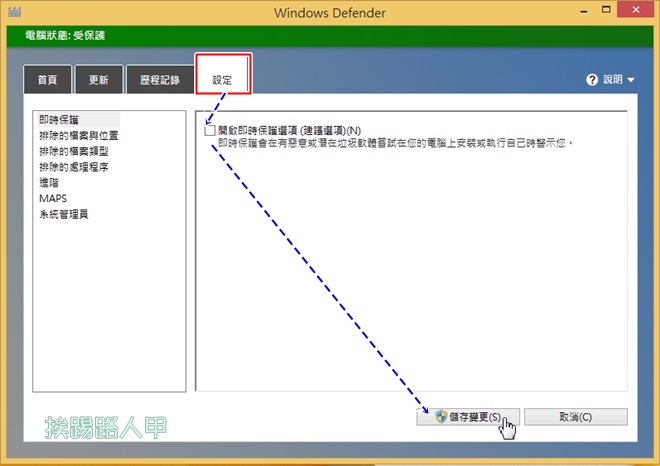
Task: Click the 儲存變更(S) button
Action: 466,417
